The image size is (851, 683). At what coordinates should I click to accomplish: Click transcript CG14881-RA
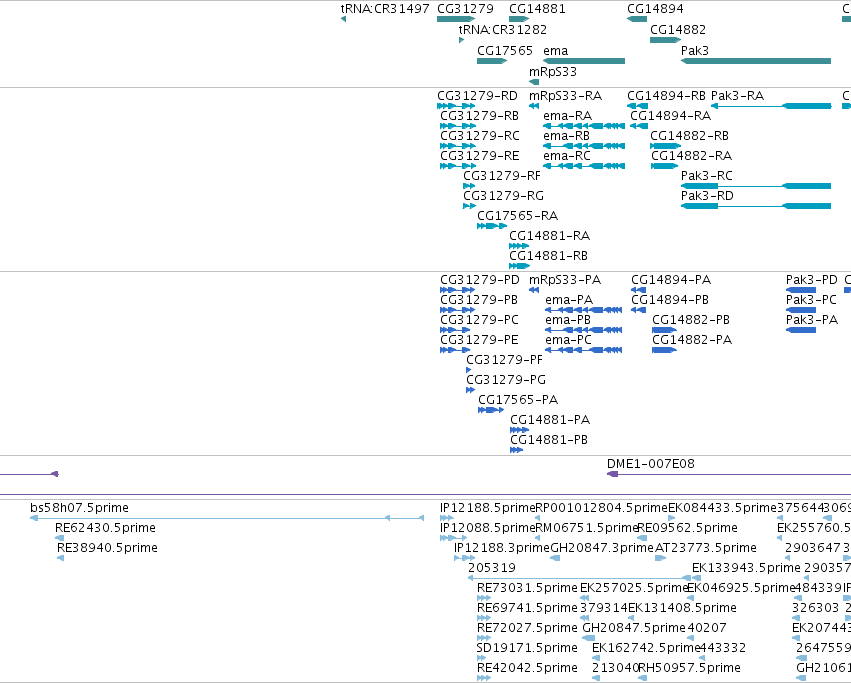click(549, 236)
